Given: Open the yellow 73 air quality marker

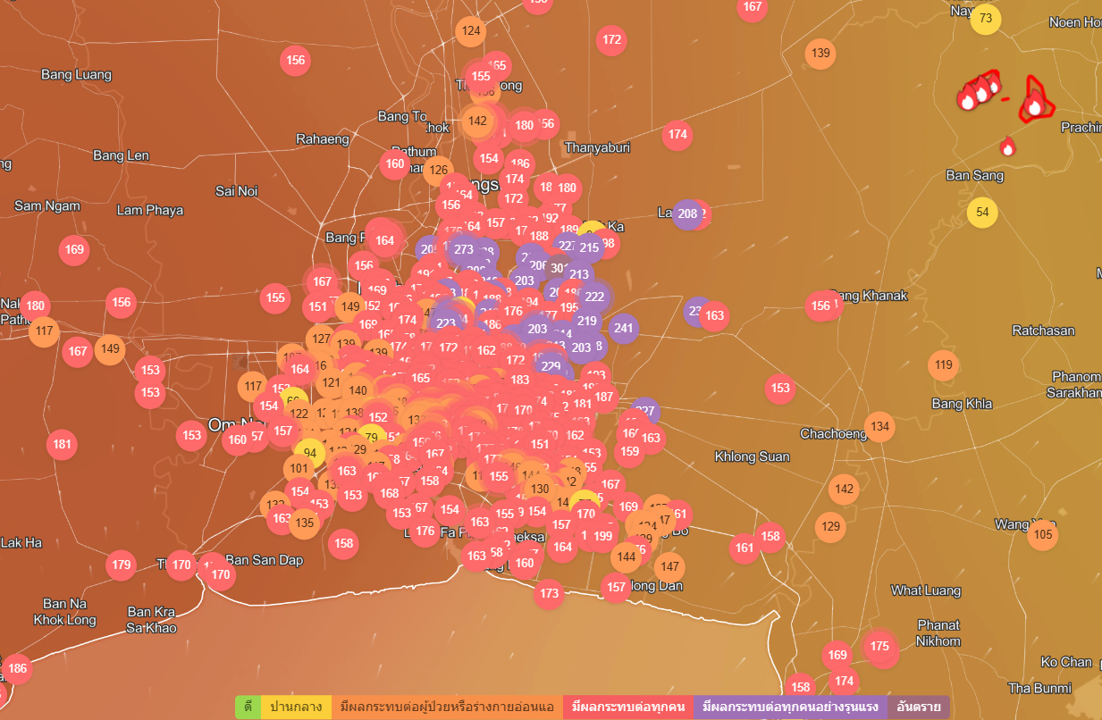Looking at the screenshot, I should pyautogui.click(x=986, y=19).
